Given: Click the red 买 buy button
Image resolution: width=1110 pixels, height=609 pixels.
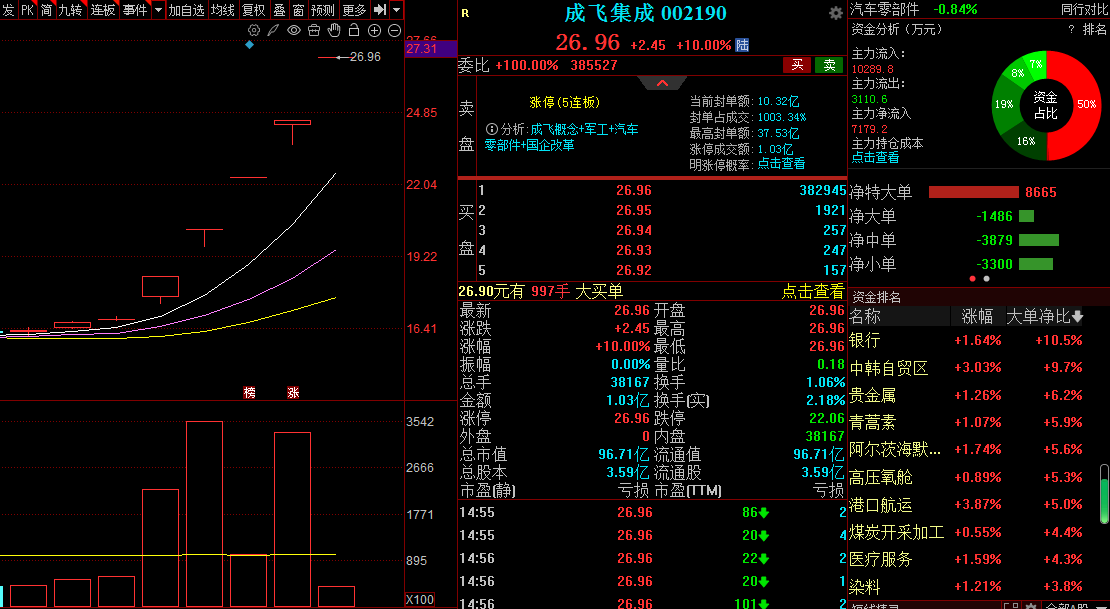Looking at the screenshot, I should tap(797, 65).
